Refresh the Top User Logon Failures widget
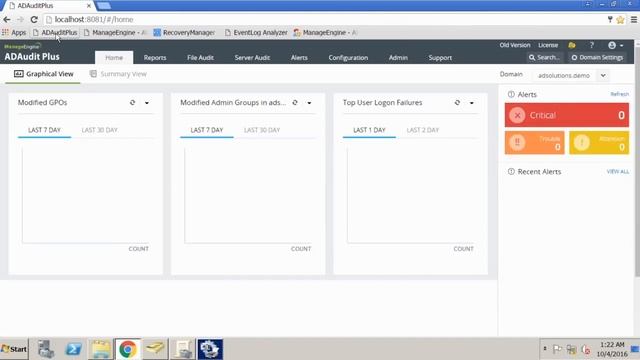 pos(457,102)
